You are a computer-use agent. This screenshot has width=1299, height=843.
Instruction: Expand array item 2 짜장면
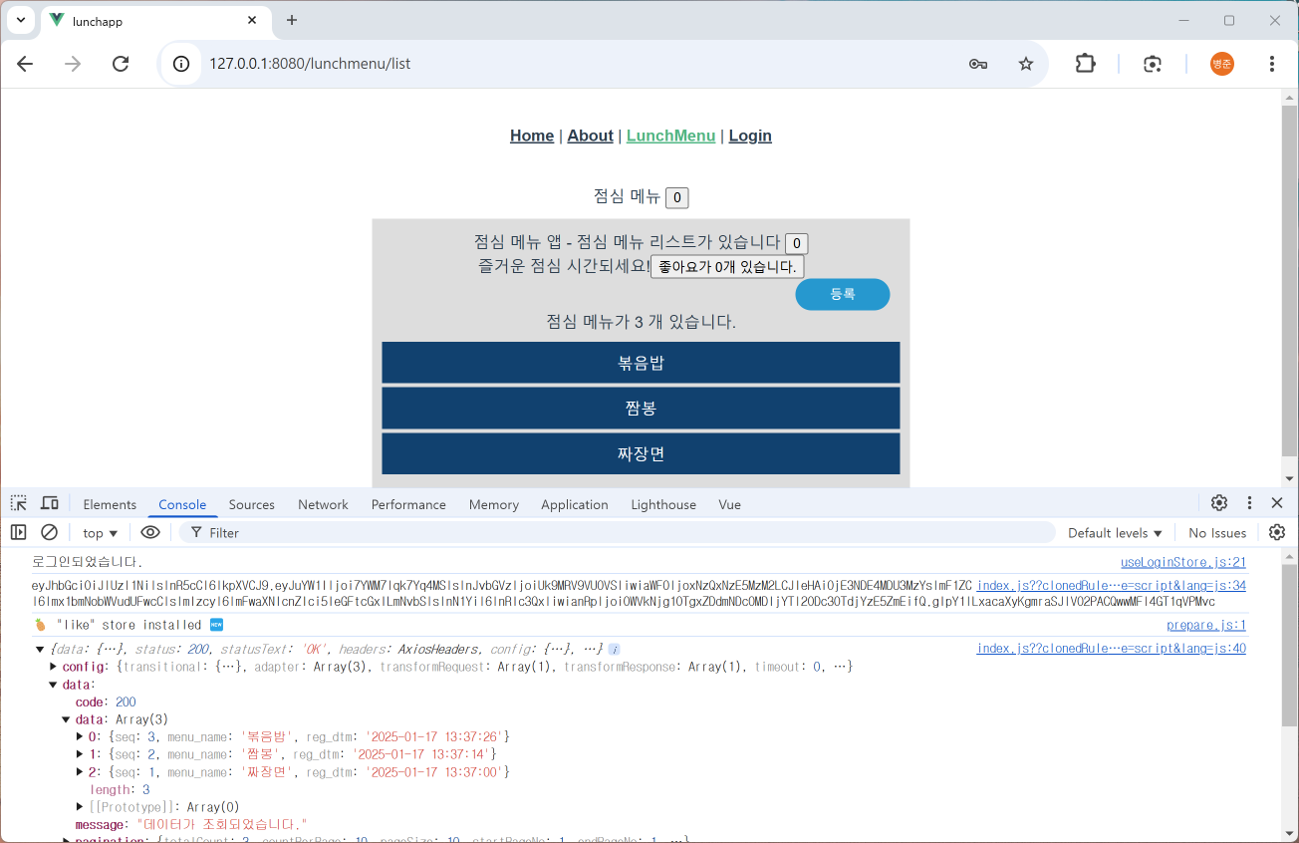point(80,772)
